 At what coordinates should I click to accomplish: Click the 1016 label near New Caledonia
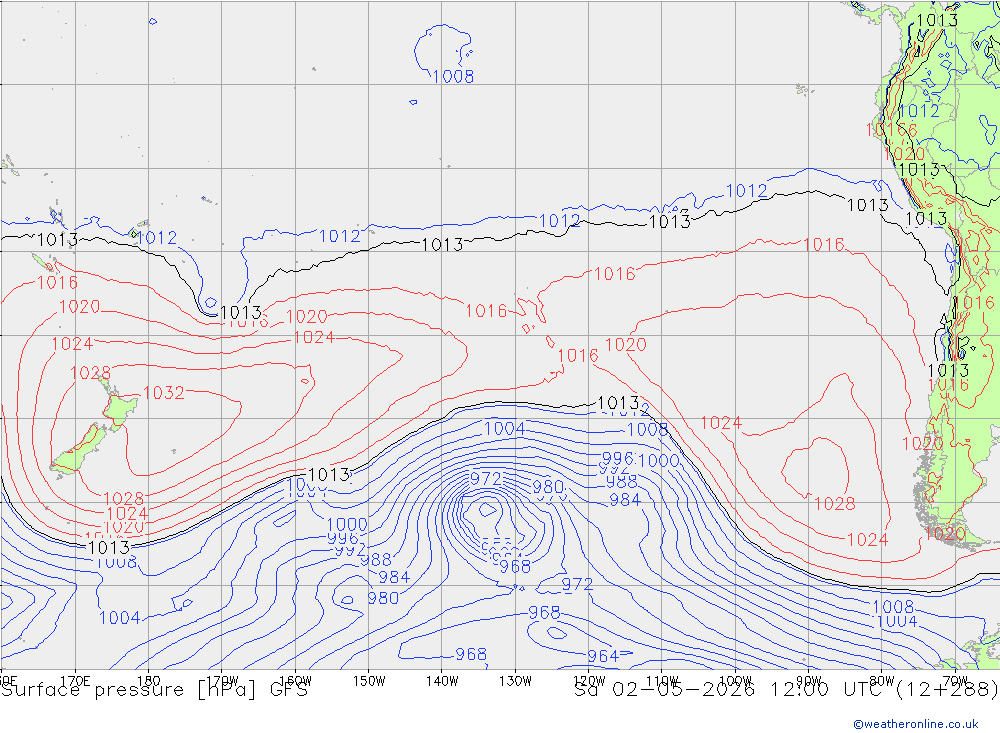pyautogui.click(x=57, y=283)
